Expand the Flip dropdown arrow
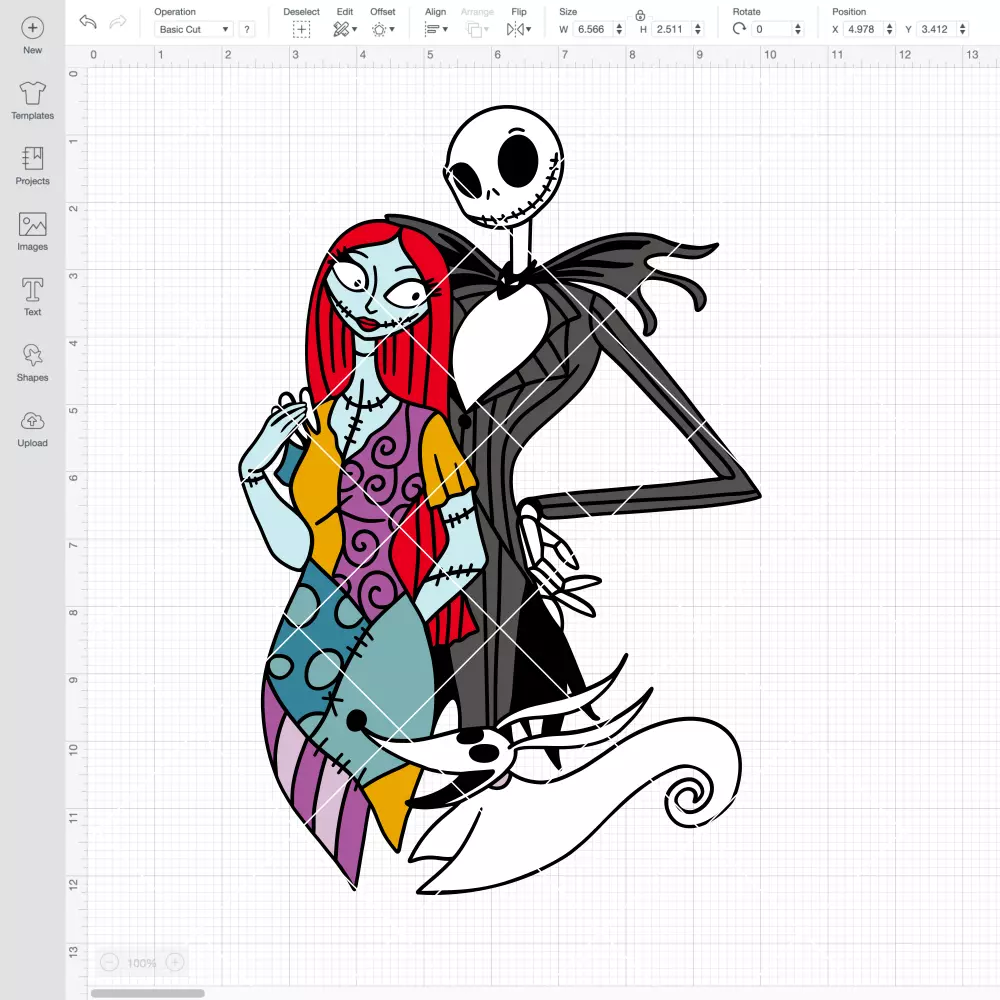1000x1000 pixels. (x=528, y=29)
